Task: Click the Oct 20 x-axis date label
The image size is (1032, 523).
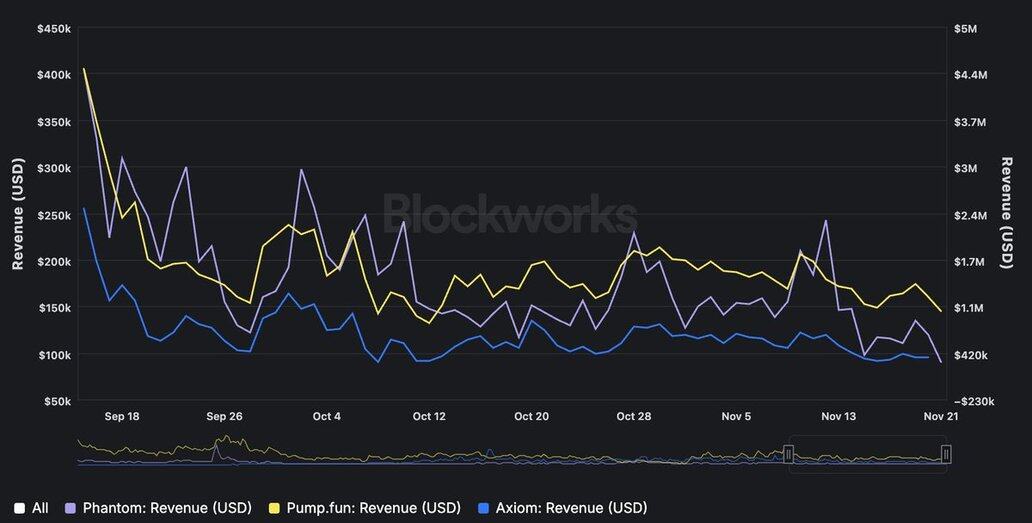Action: (531, 416)
